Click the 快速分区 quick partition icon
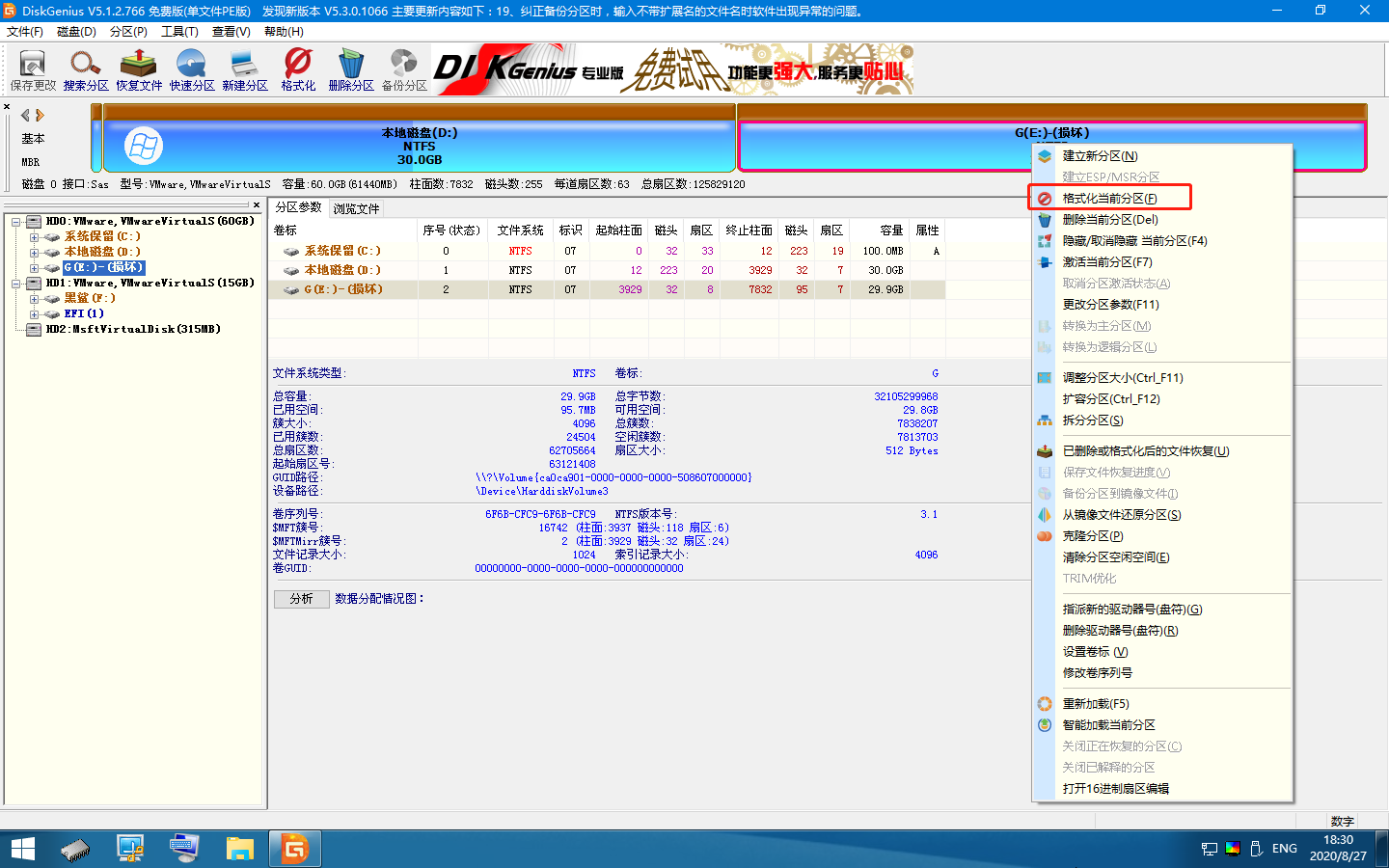The image size is (1389, 868). pyautogui.click(x=192, y=71)
